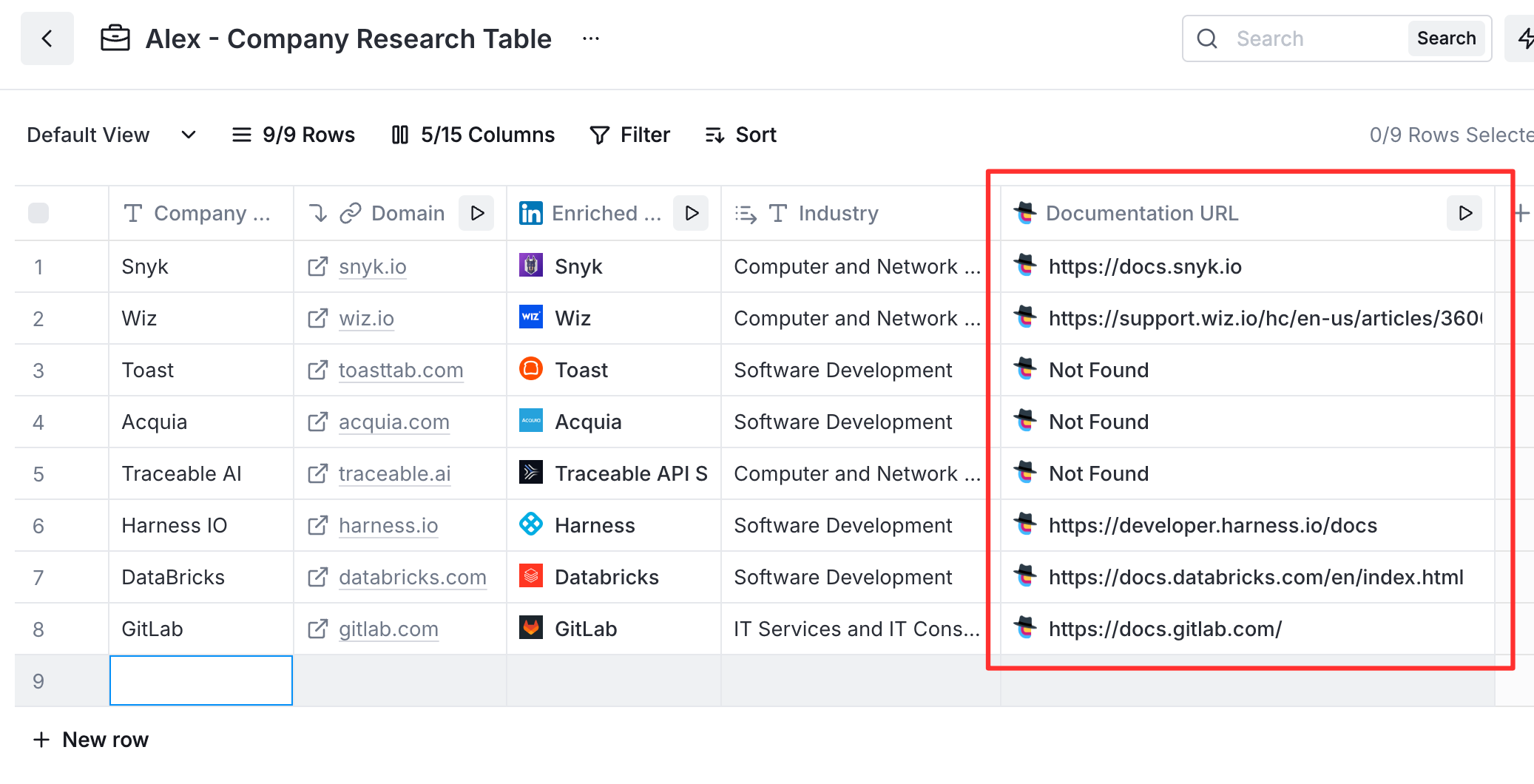Open the snyk.io domain link

pyautogui.click(x=373, y=266)
